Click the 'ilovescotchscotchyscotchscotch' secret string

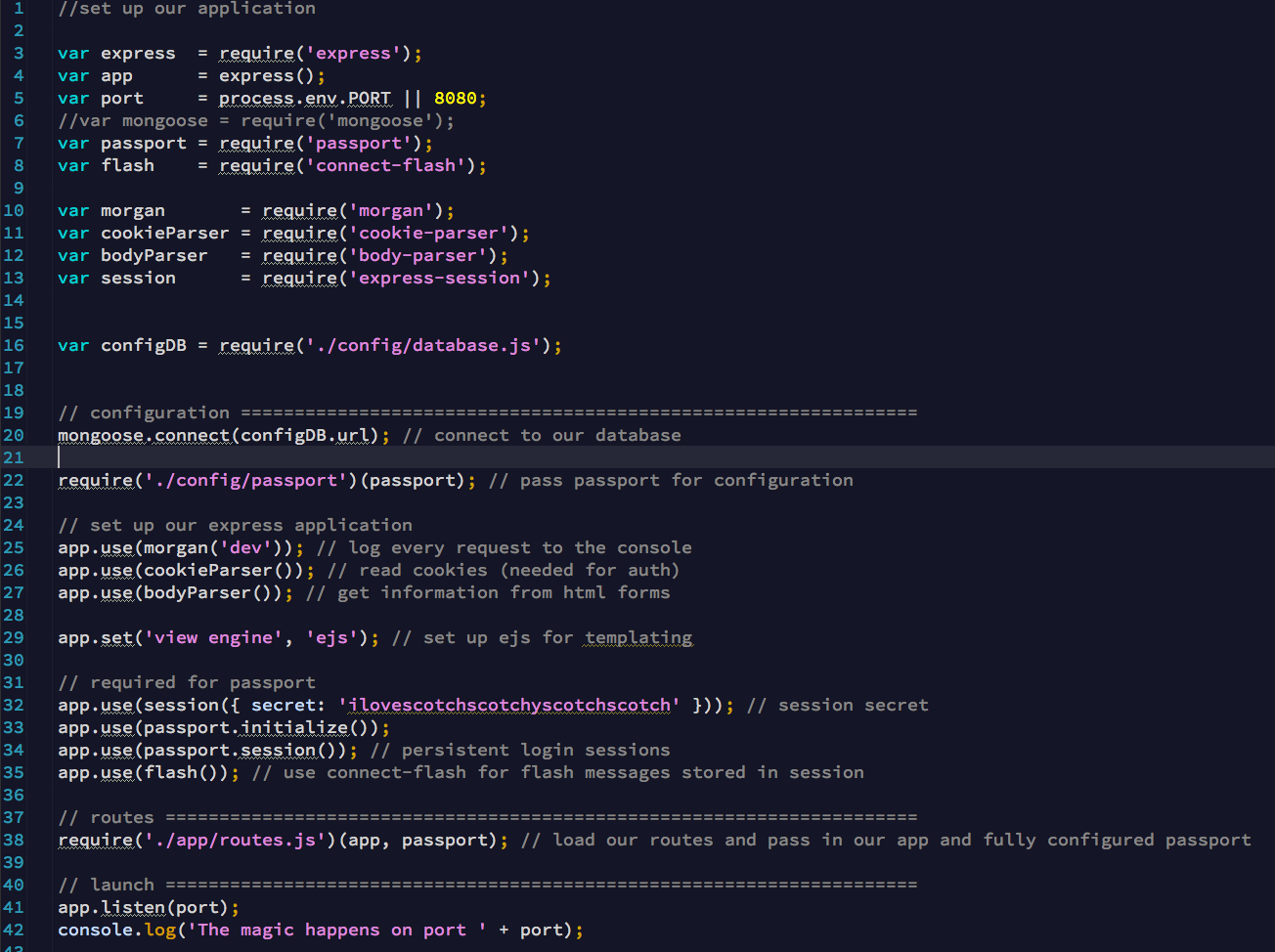pos(509,705)
